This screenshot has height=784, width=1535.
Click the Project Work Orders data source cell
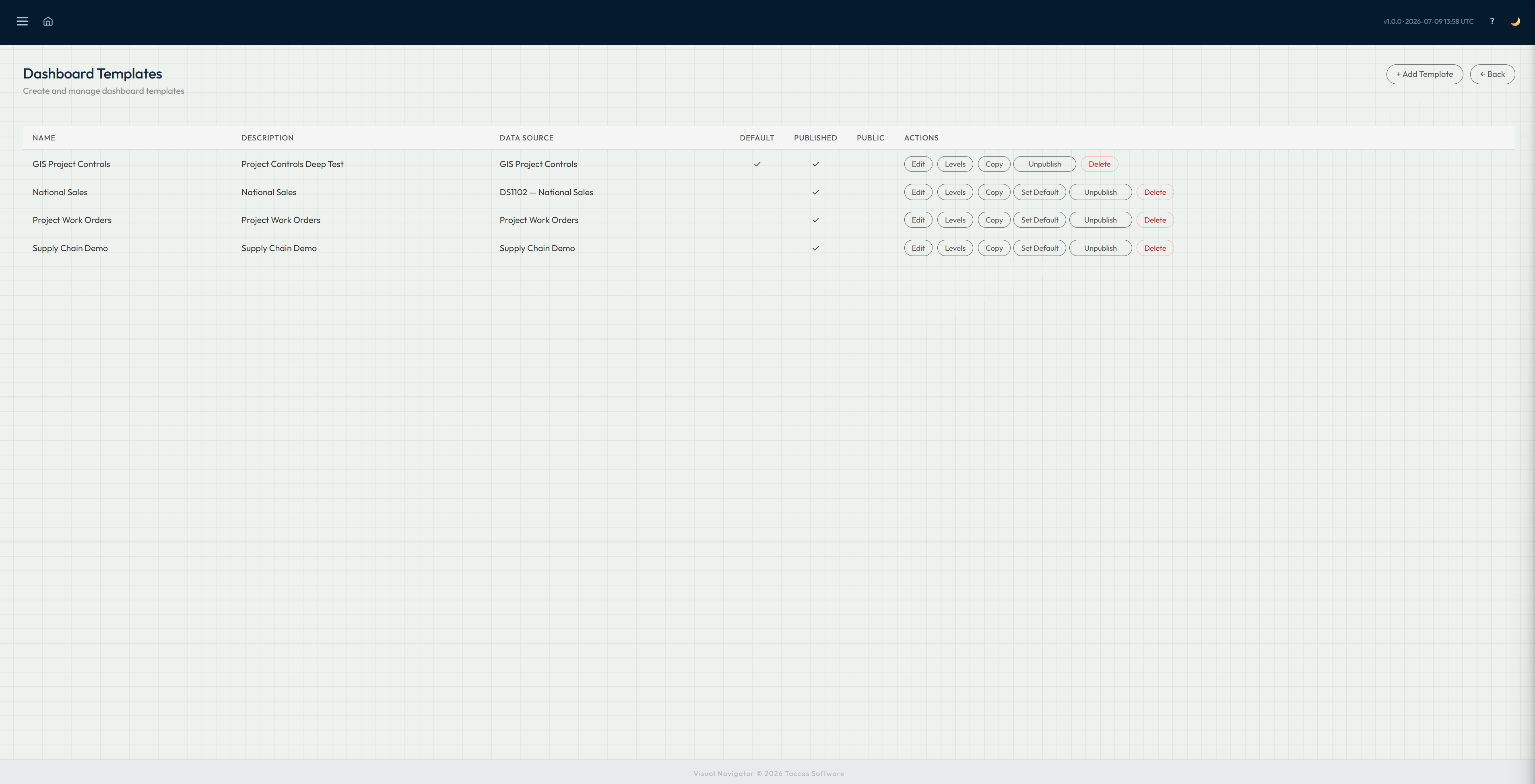pos(538,221)
